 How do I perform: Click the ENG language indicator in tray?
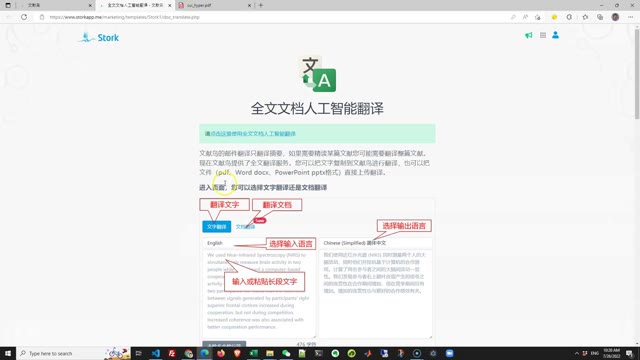click(595, 353)
